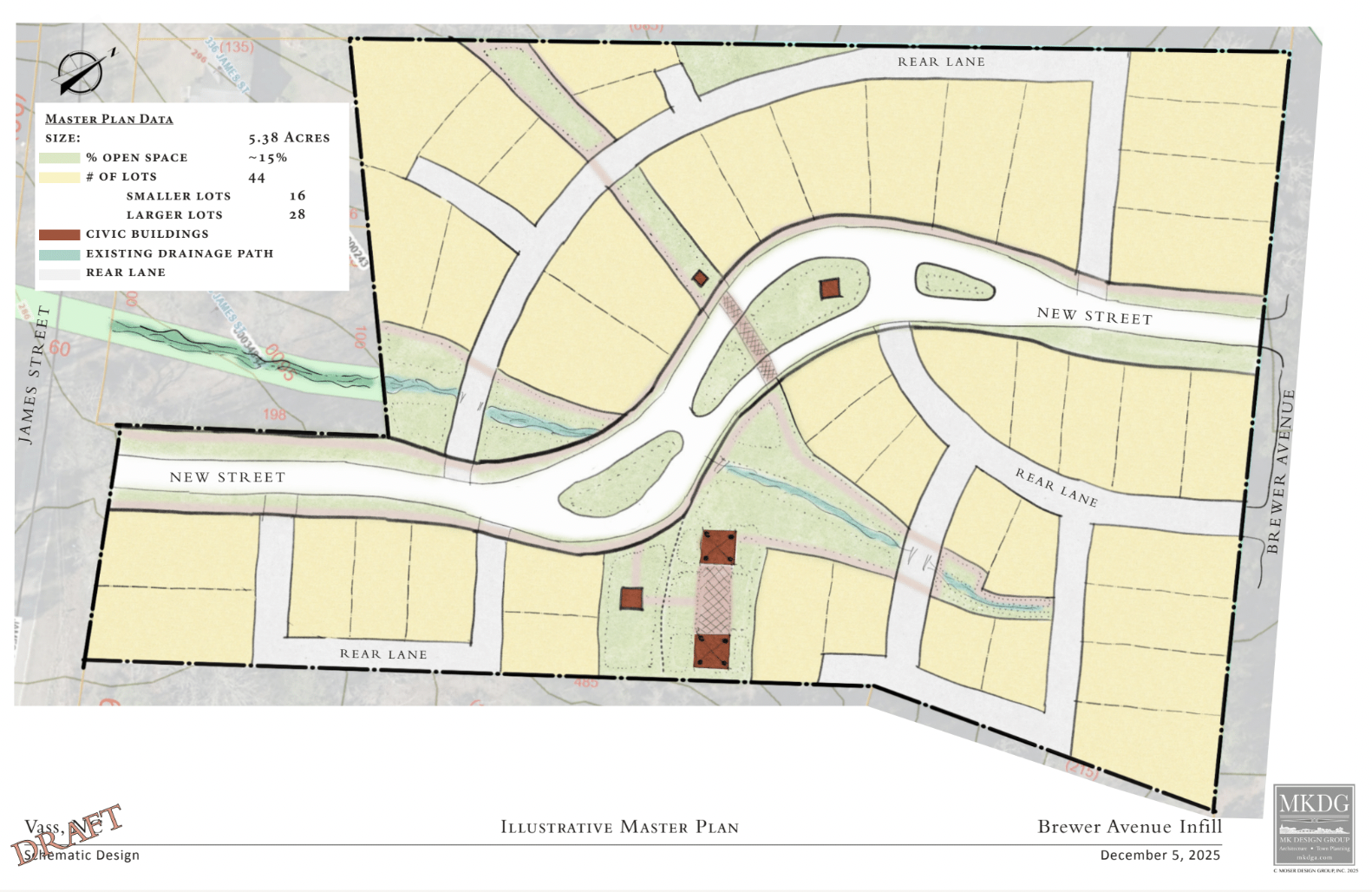Click the James Street label
The height and width of the screenshot is (892, 1372).
point(33,375)
